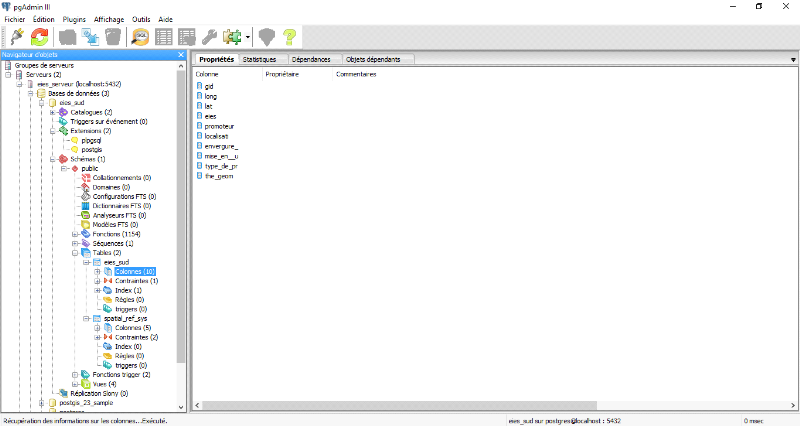This screenshot has width=800, height=426.
Task: Click the tab list dropdown arrow at right
Action: tap(793, 60)
